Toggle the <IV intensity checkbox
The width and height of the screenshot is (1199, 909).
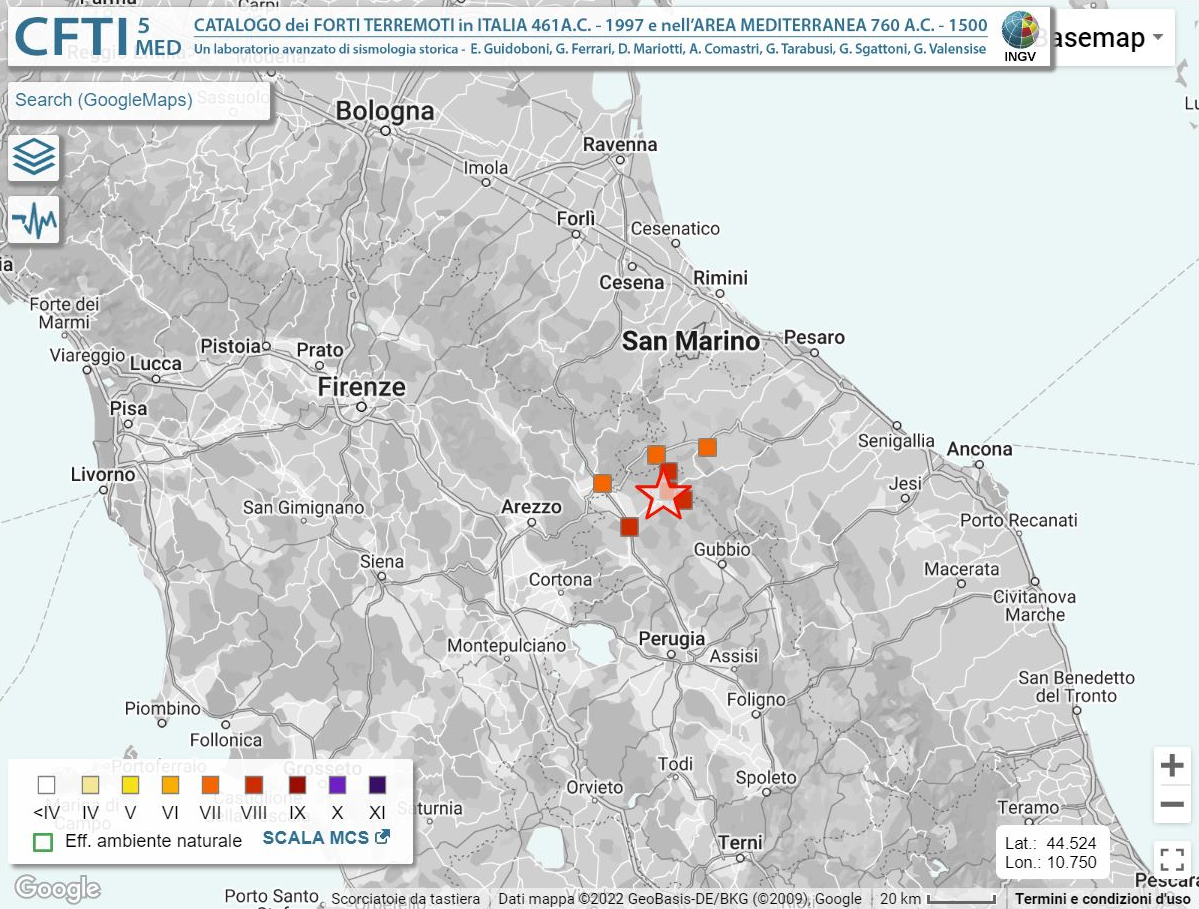click(x=45, y=785)
